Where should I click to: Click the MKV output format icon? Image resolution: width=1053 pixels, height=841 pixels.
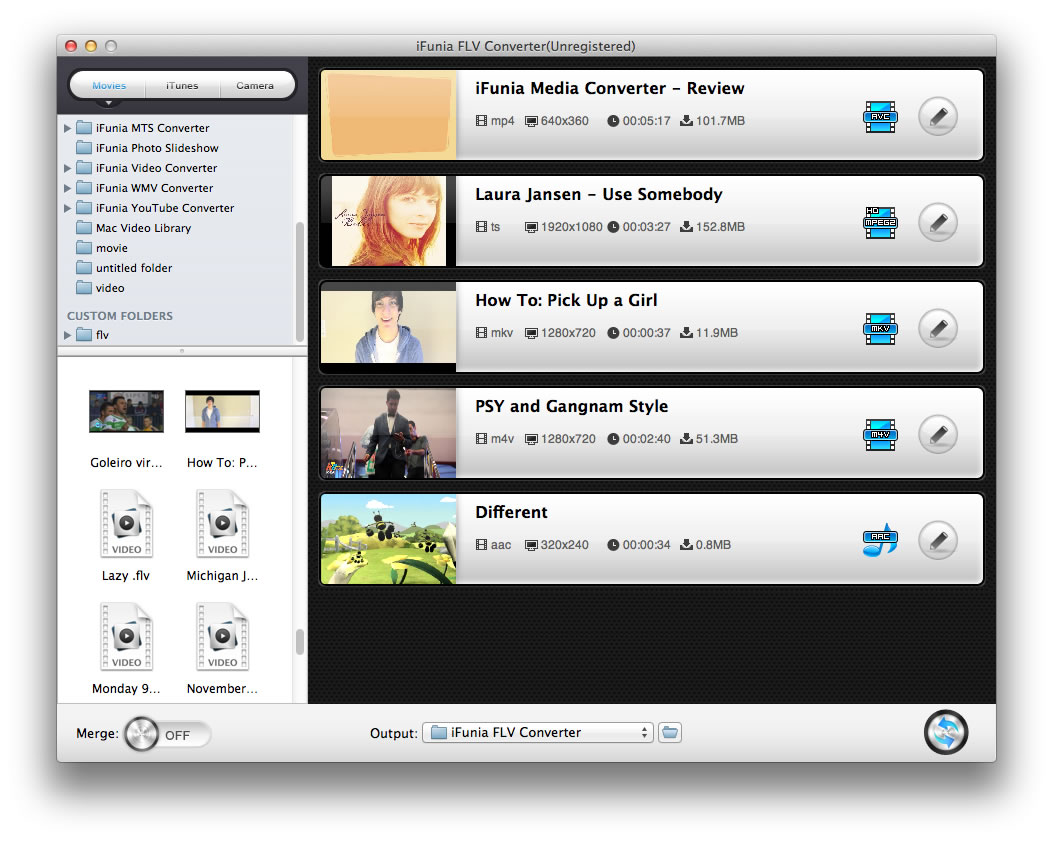(x=880, y=329)
